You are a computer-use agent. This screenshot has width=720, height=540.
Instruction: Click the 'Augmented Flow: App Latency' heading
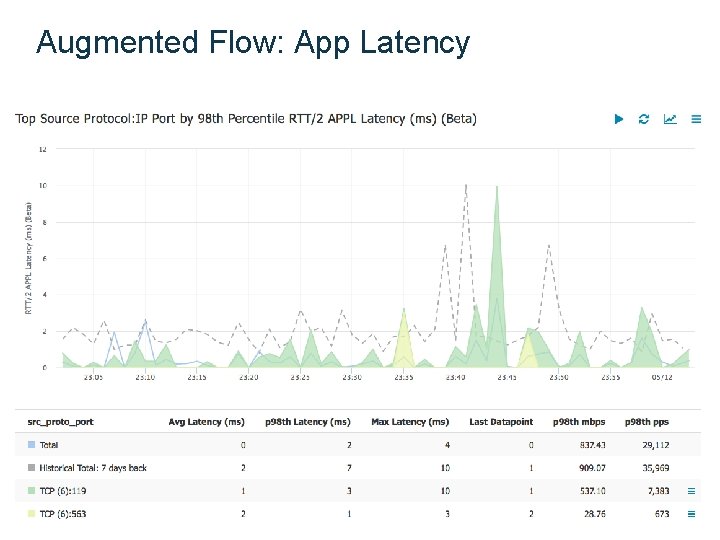point(253,43)
